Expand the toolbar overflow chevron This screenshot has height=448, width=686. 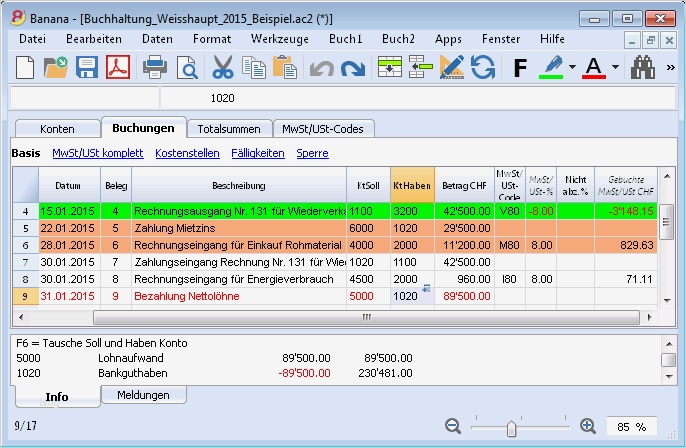click(670, 67)
